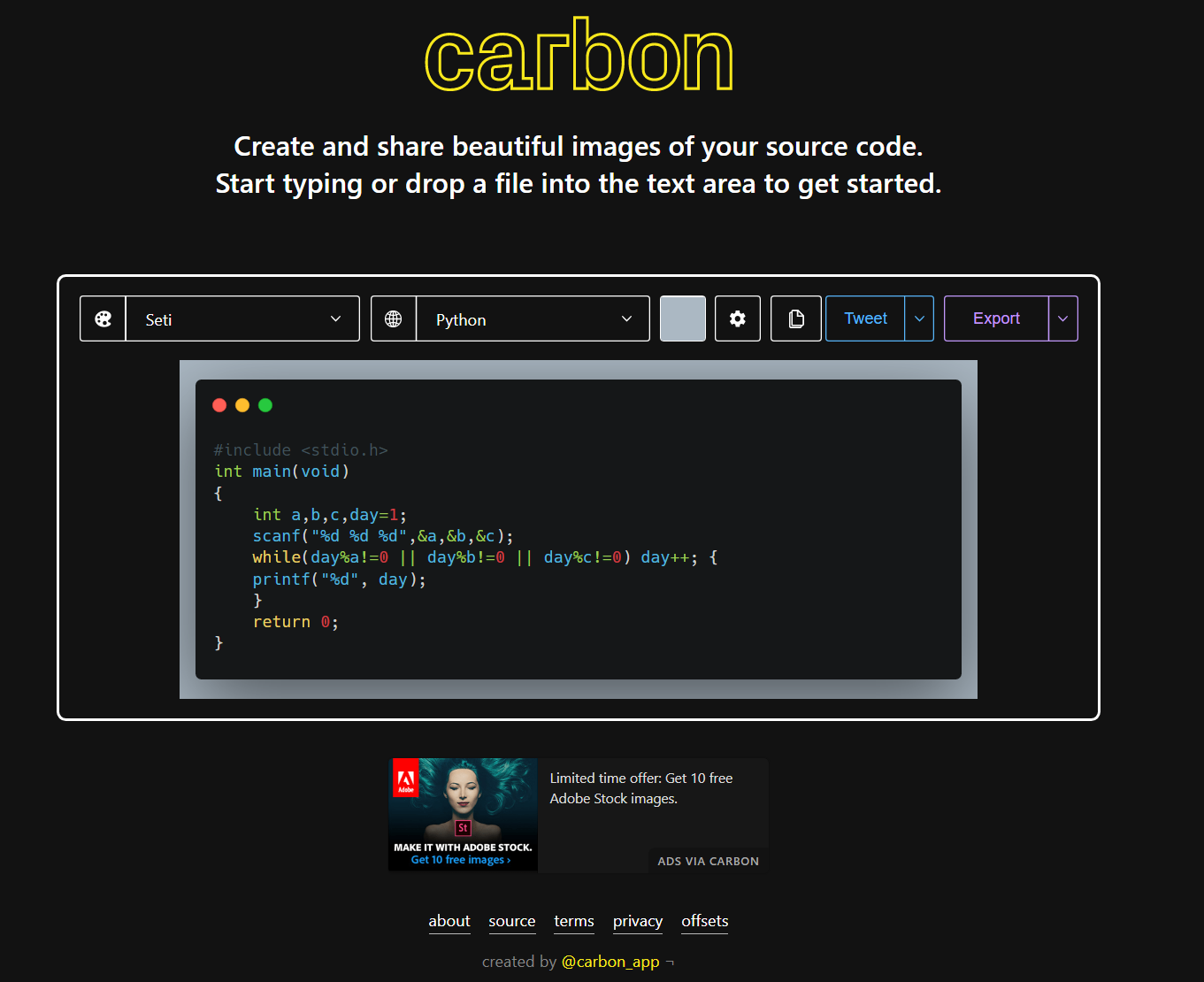1204x982 pixels.
Task: Open the settings gear menu
Action: click(738, 318)
